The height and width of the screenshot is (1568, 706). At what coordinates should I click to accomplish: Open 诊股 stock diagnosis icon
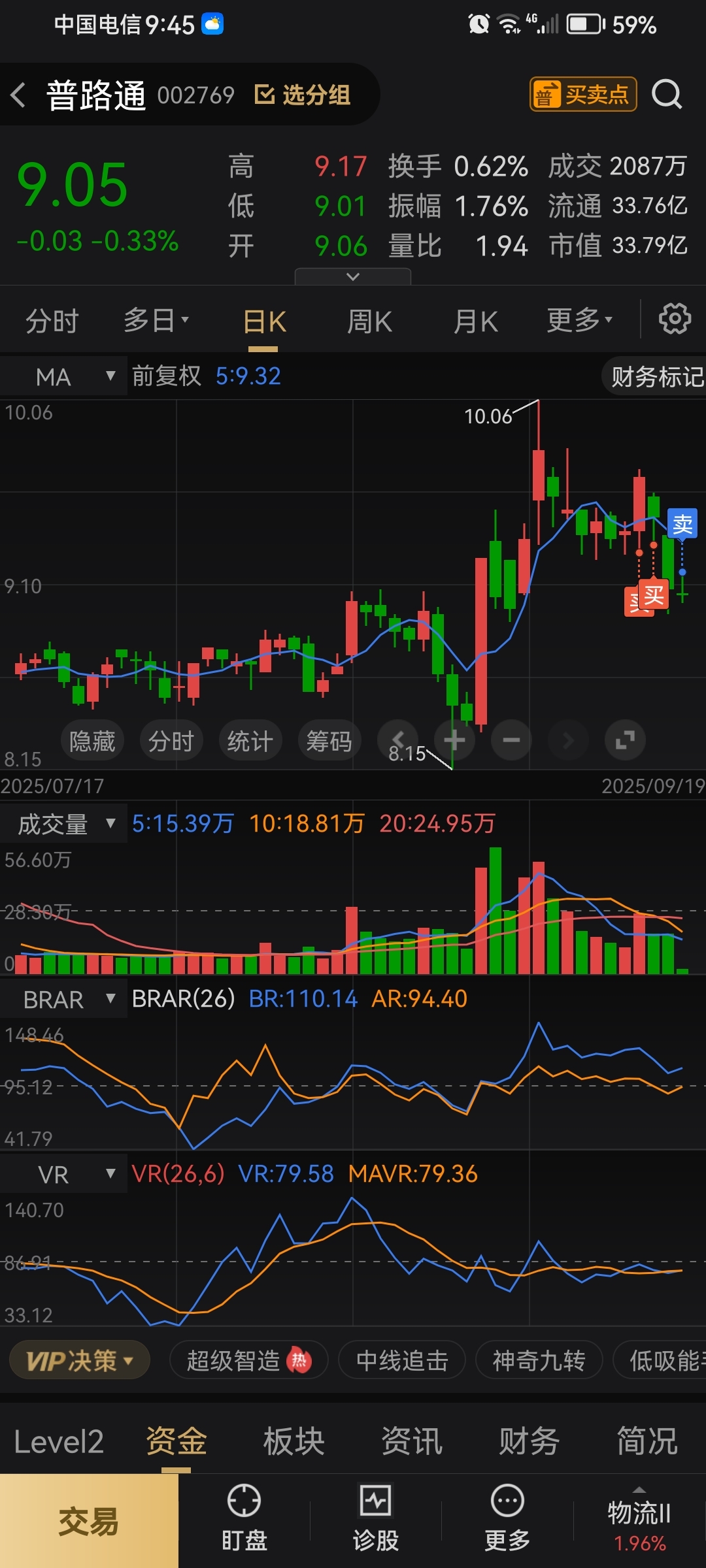376,1519
